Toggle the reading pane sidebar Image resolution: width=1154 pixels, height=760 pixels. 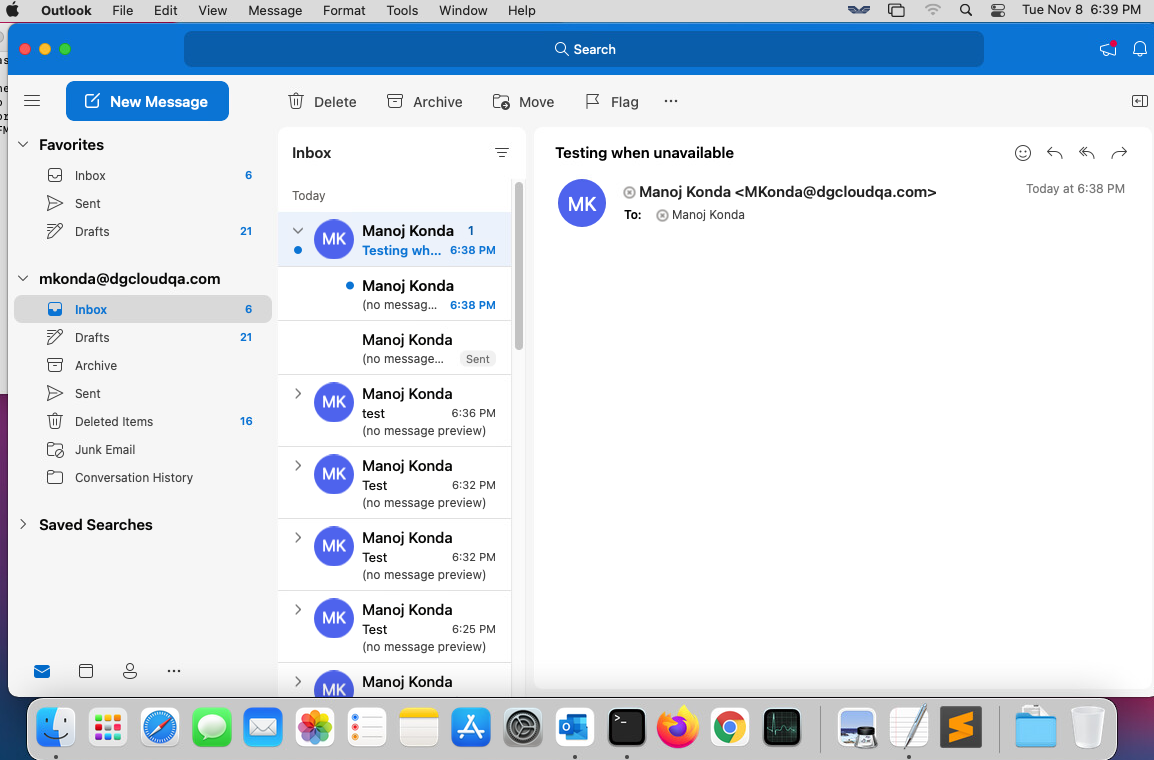click(1138, 101)
